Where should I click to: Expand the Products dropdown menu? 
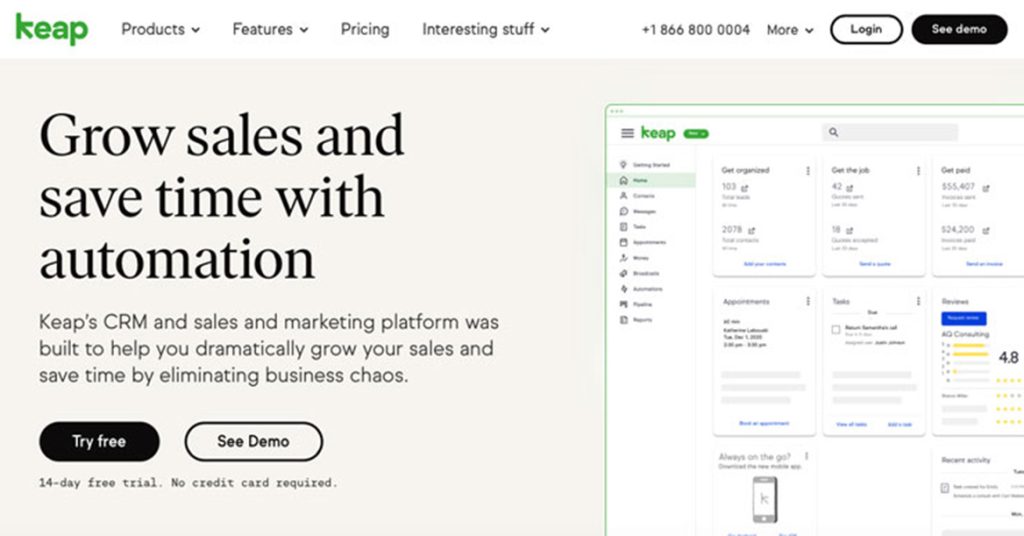[x=161, y=29]
